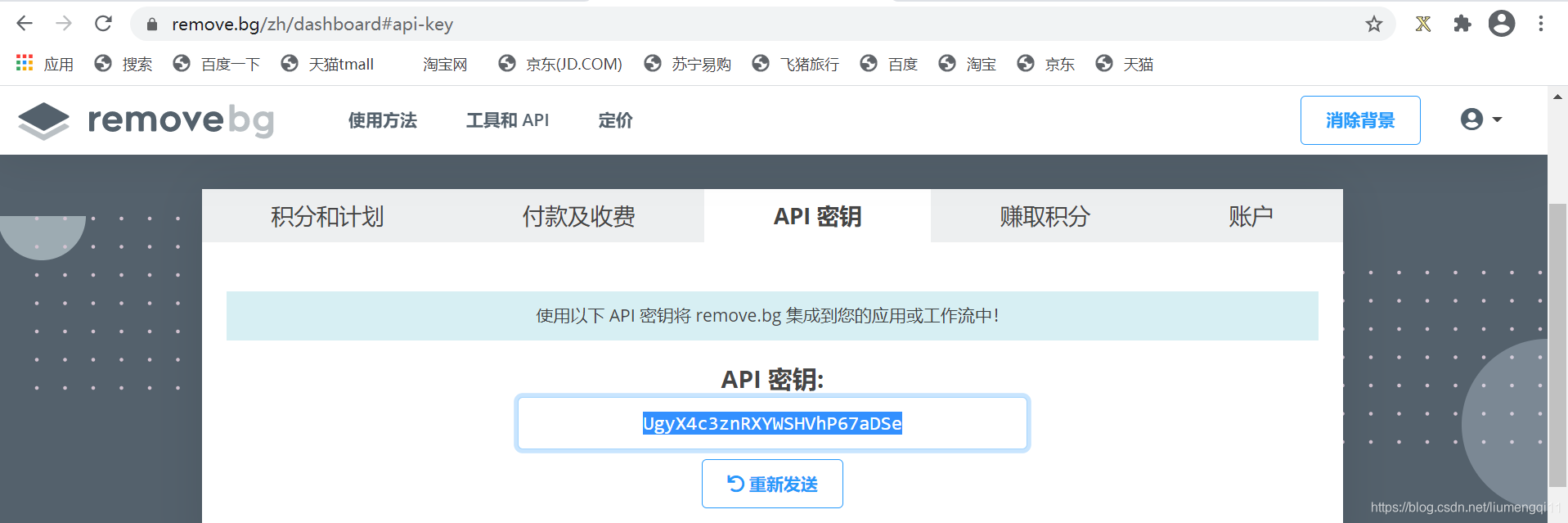Open the 使用方法 menu
The image size is (1568, 523).
point(382,120)
